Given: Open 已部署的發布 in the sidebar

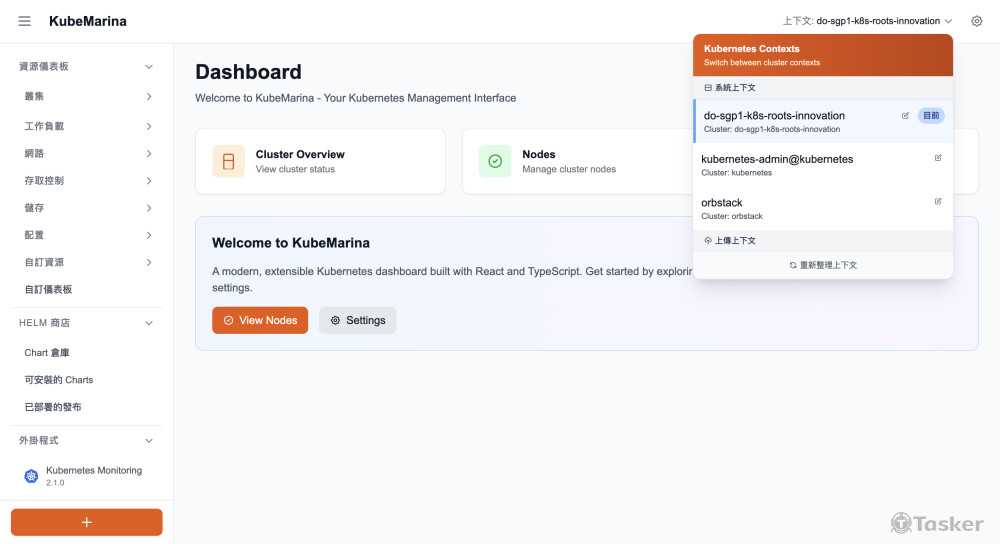Looking at the screenshot, I should (x=53, y=407).
